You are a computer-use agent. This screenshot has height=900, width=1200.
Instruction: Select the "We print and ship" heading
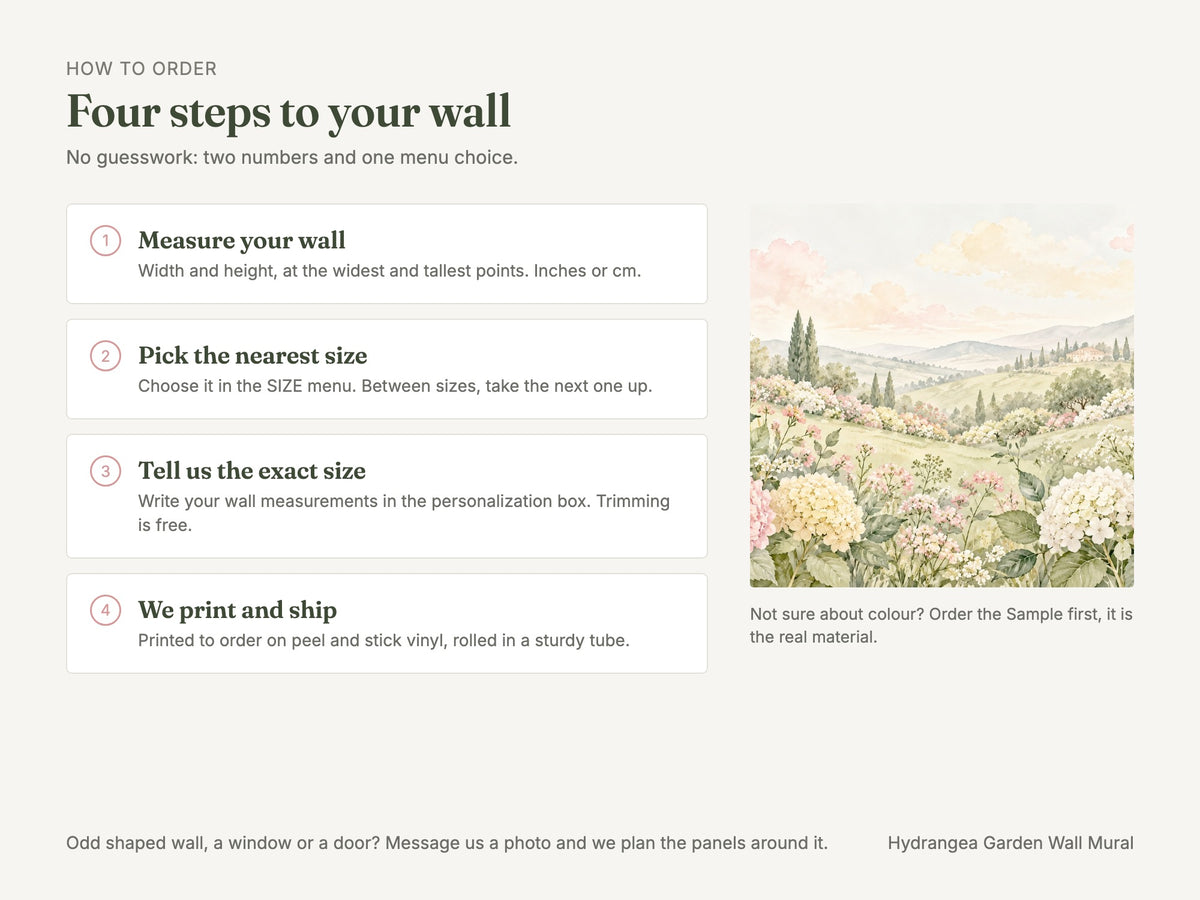(238, 610)
